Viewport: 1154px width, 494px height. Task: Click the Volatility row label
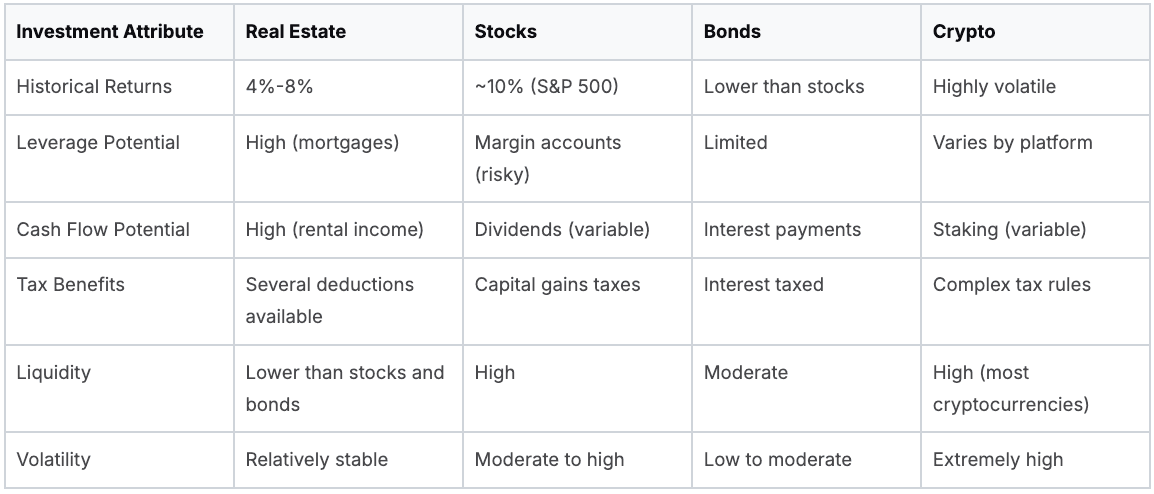(54, 459)
